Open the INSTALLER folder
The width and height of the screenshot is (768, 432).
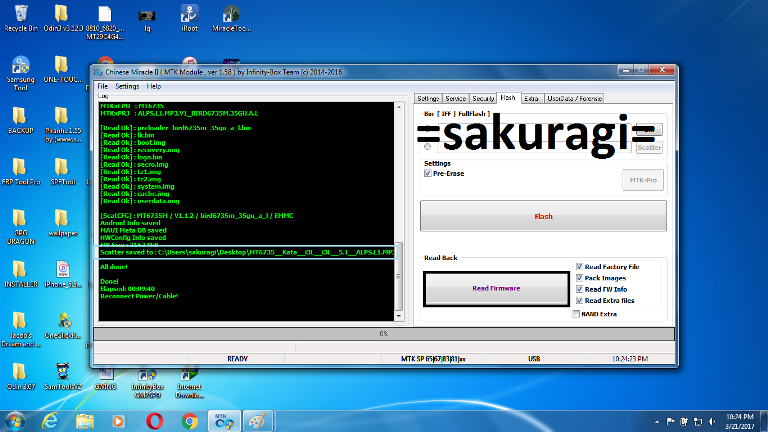coord(21,274)
